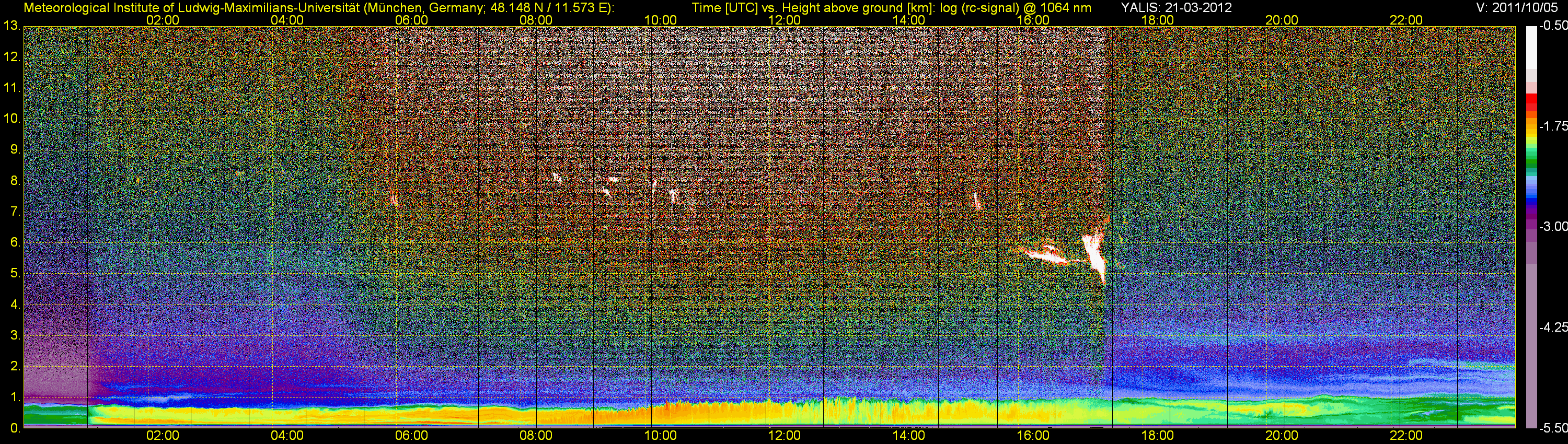Click height axis label "7."
This screenshot has width=1568, height=444.
tap(15, 212)
